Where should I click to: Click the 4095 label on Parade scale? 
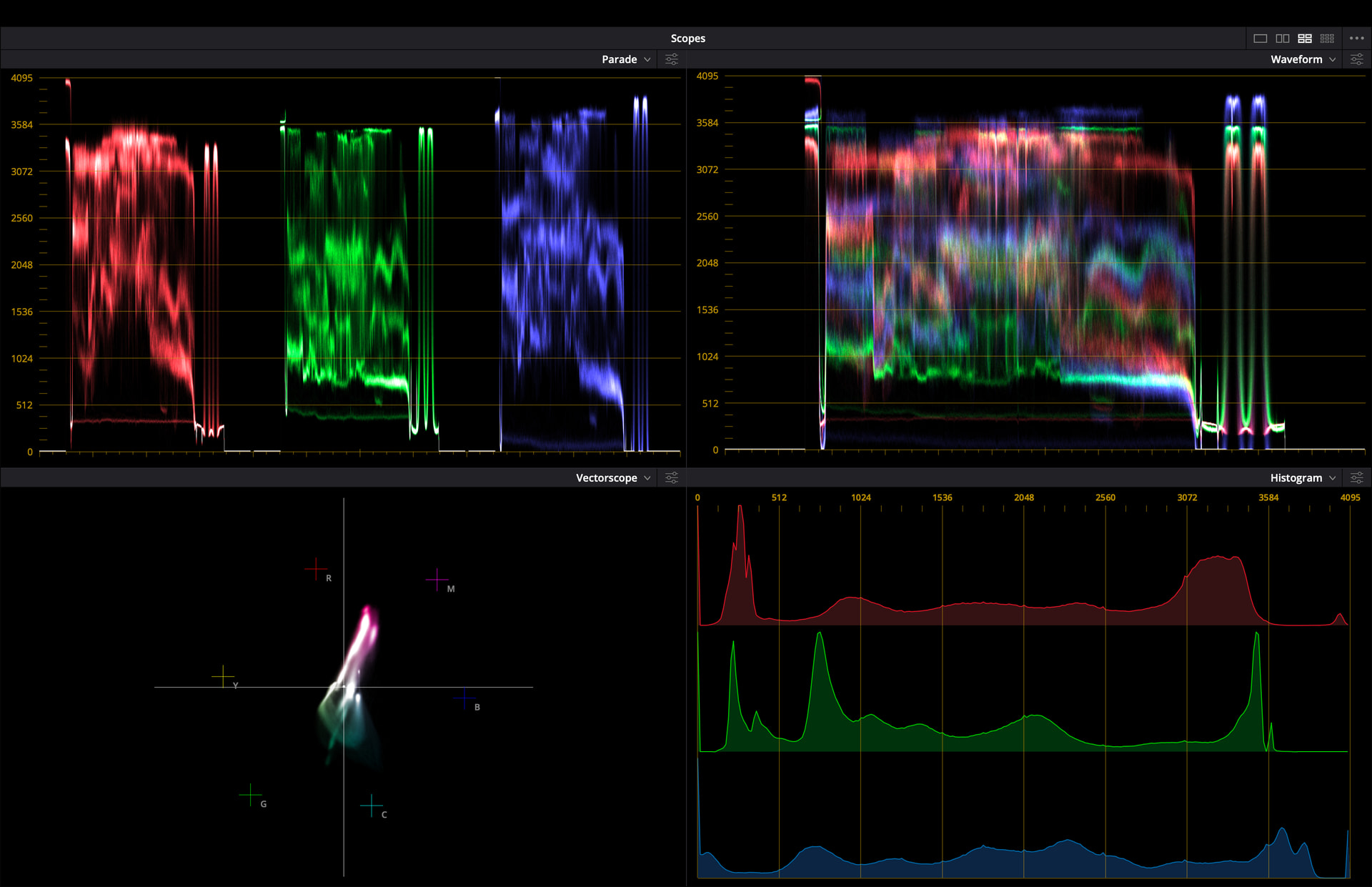point(21,78)
